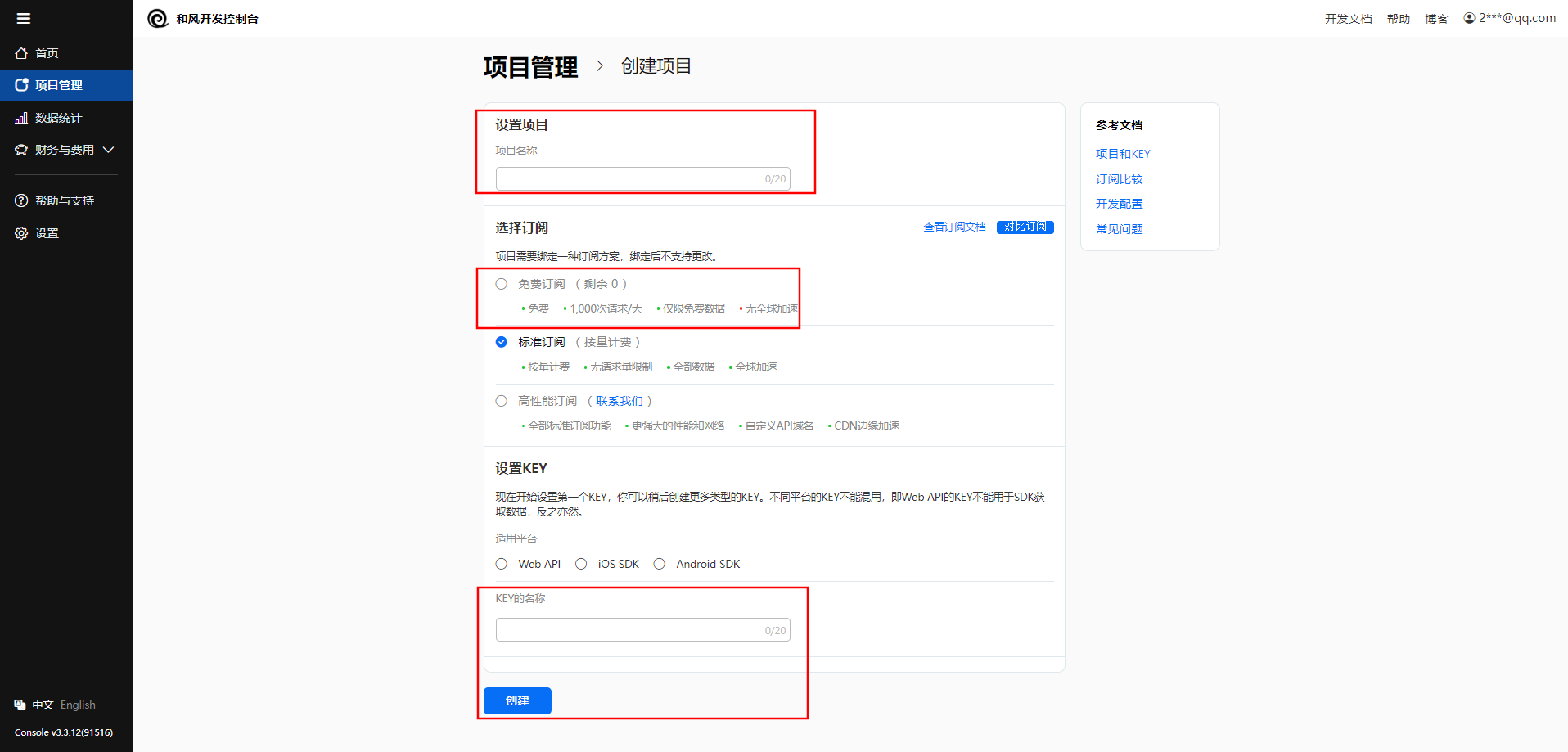This screenshot has height=752, width=1568.
Task: Open 帮助与支持 using the question mark icon
Action: 20,200
